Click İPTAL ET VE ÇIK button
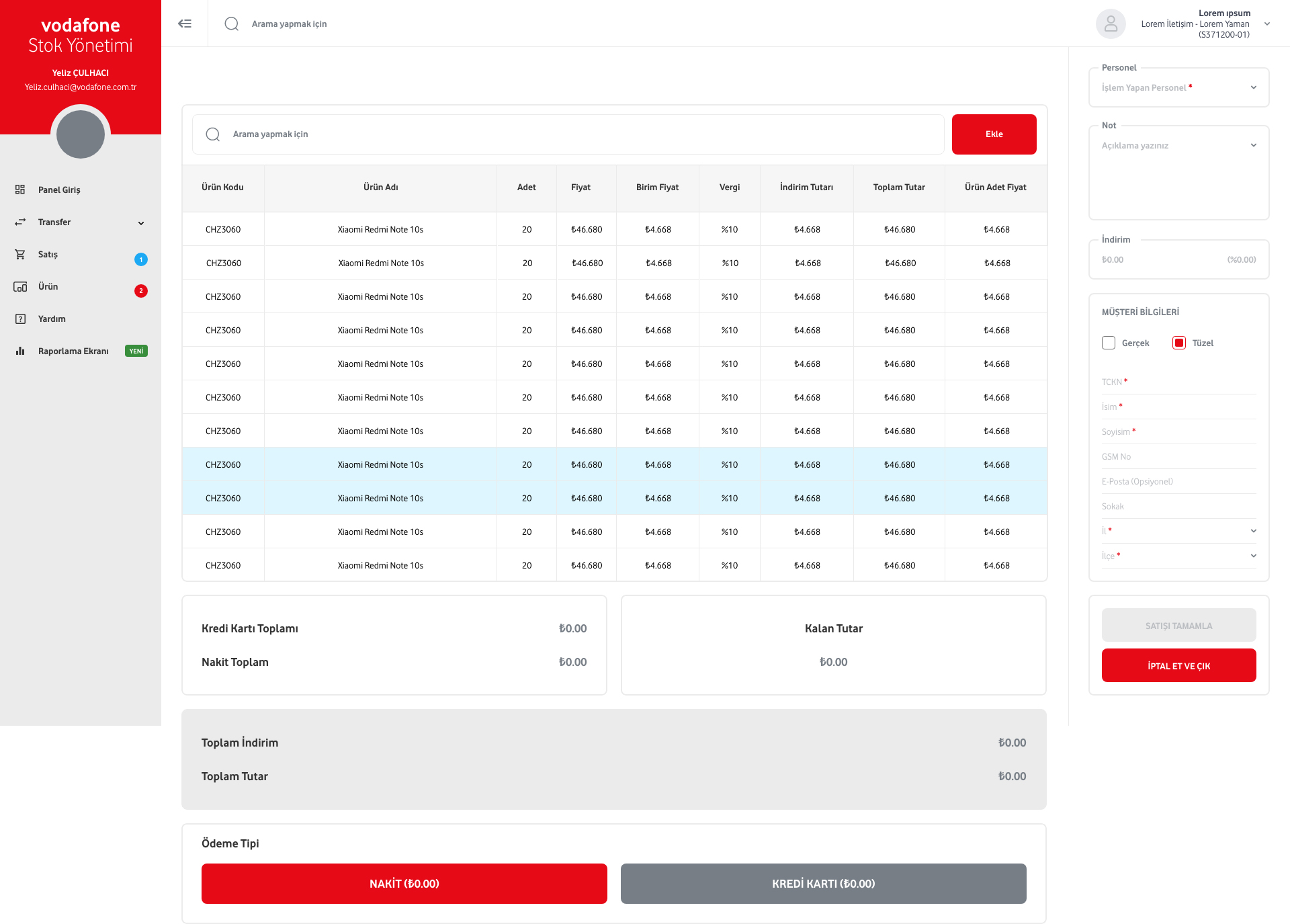This screenshot has height=924, width=1290. [1179, 665]
